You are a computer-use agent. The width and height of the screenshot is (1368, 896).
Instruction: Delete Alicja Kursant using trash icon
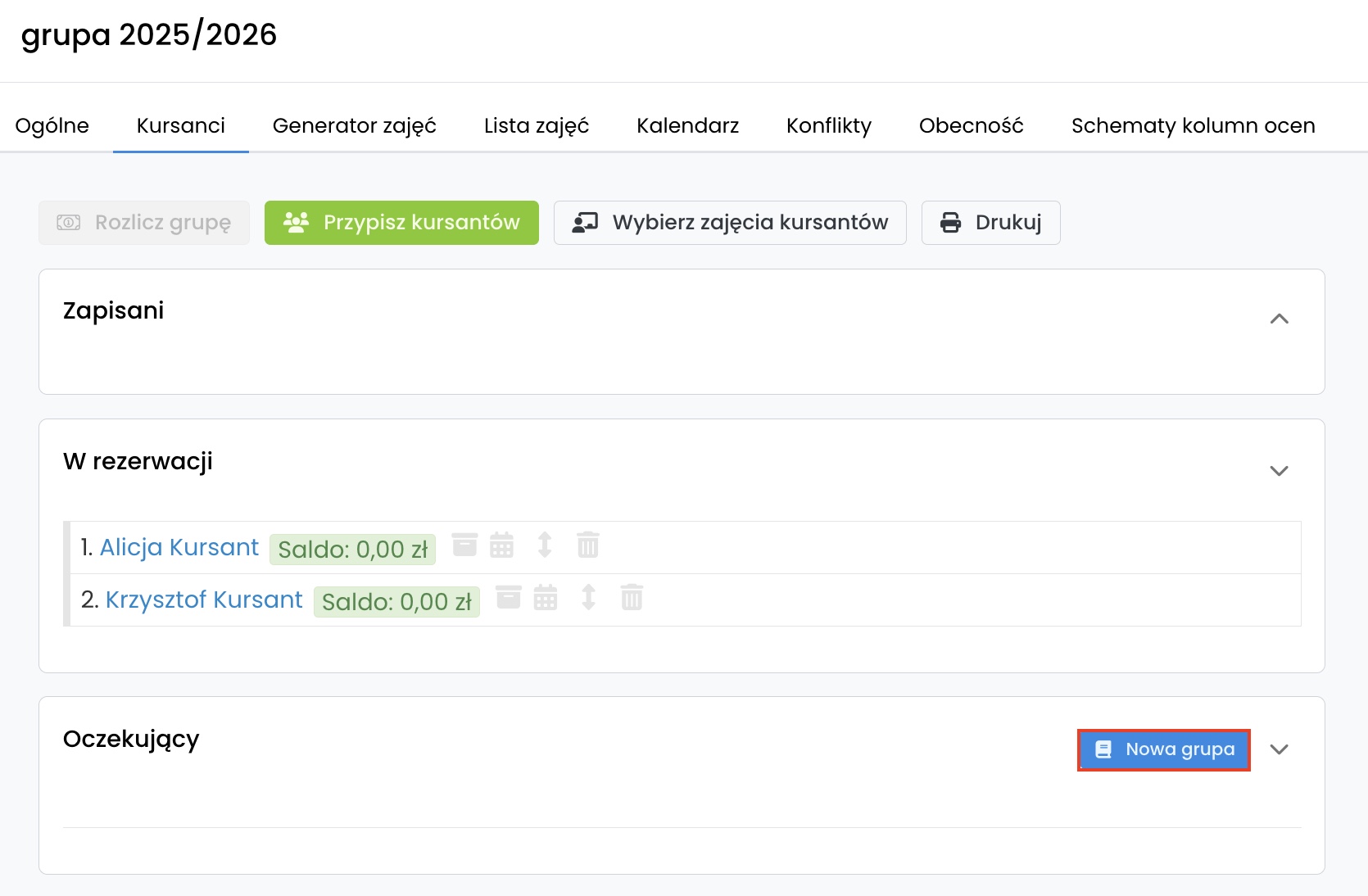point(588,545)
